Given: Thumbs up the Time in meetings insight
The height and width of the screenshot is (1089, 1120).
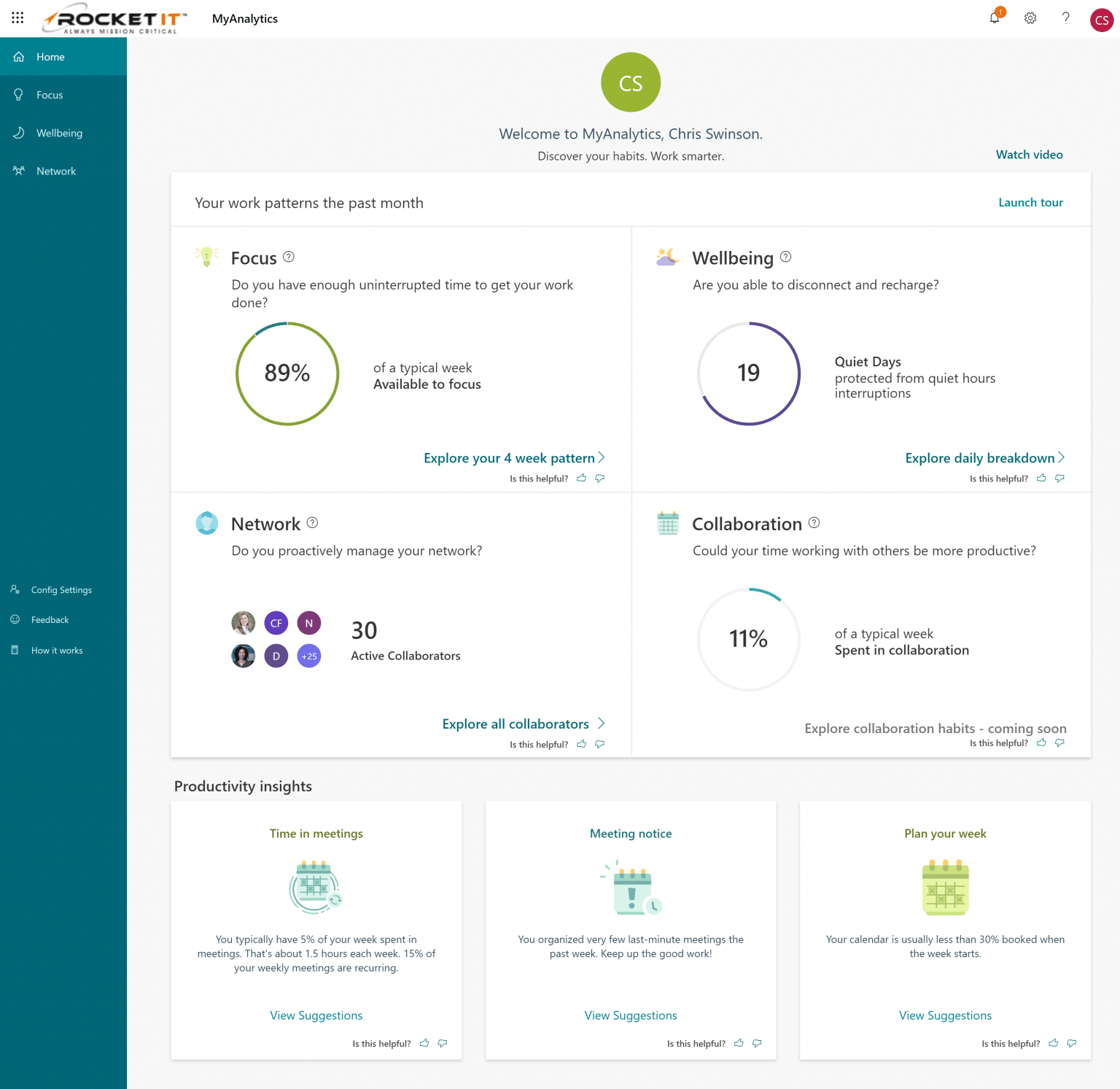Looking at the screenshot, I should 424,1043.
